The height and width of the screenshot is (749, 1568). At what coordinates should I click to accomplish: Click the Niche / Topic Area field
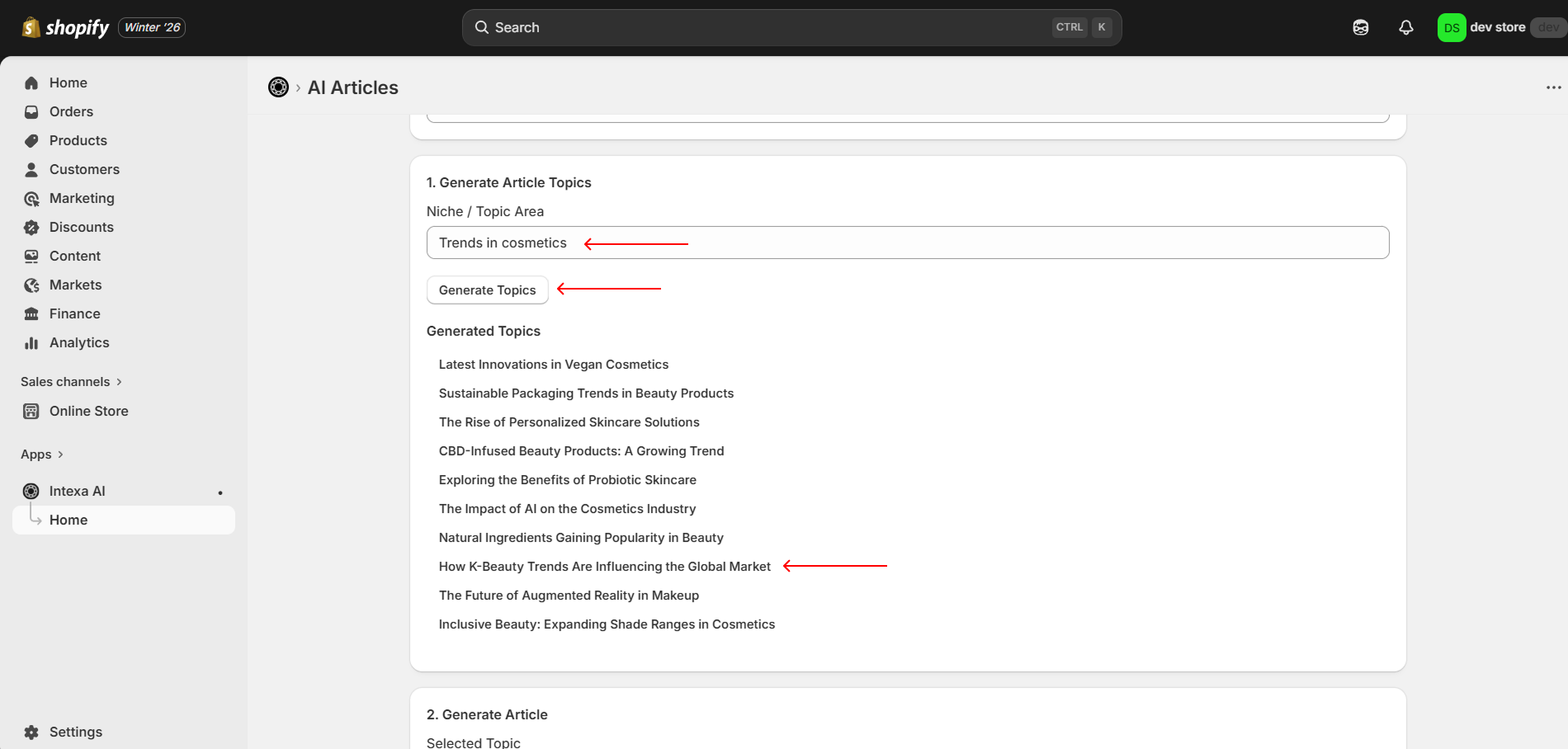pyautogui.click(x=908, y=243)
